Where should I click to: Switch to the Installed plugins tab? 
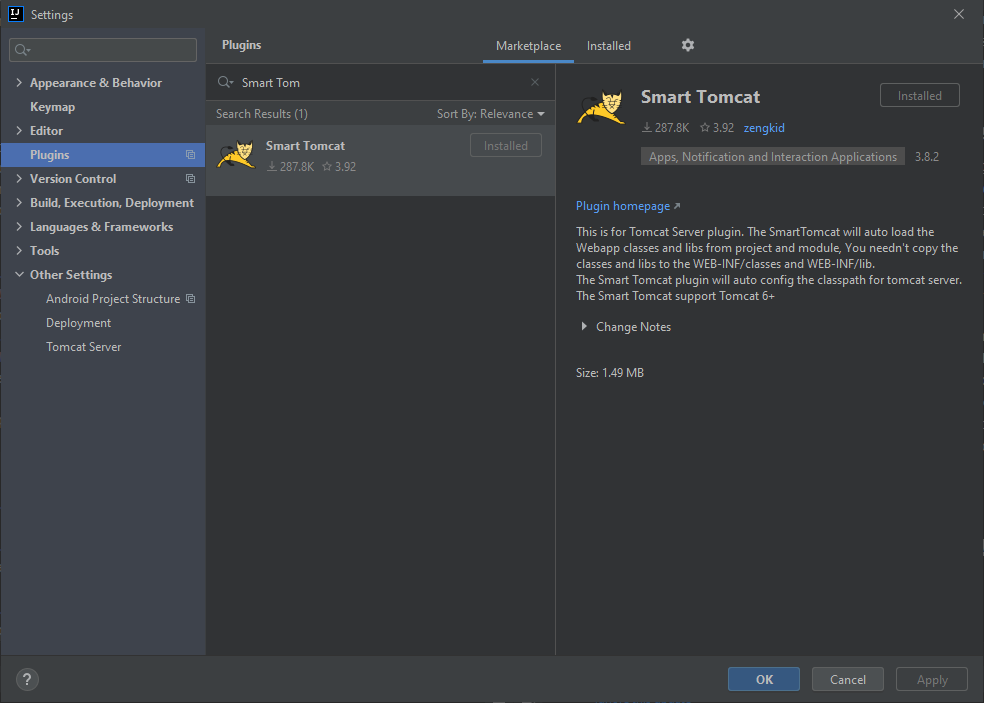(608, 46)
